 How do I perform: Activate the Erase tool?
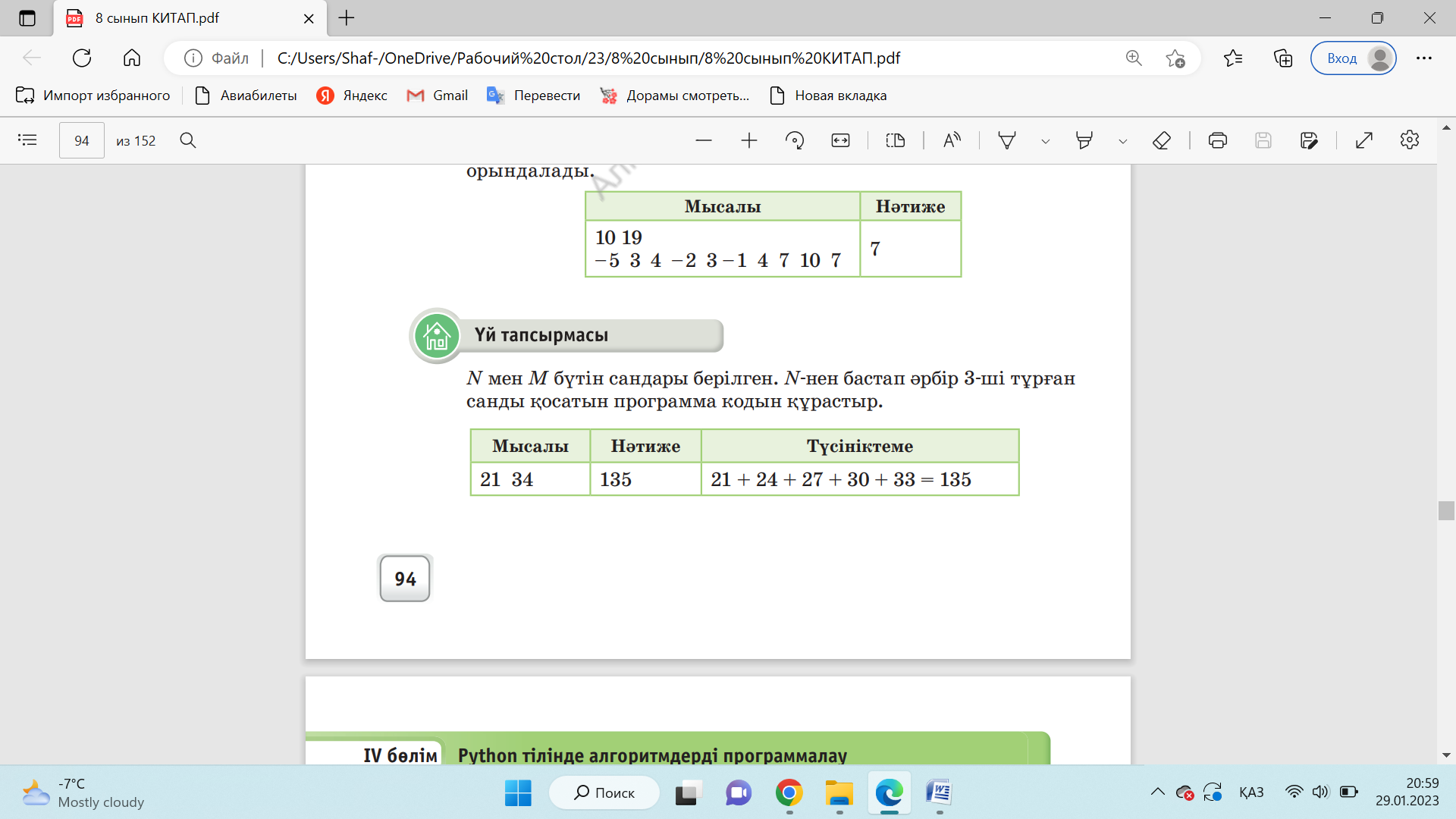pyautogui.click(x=1161, y=140)
